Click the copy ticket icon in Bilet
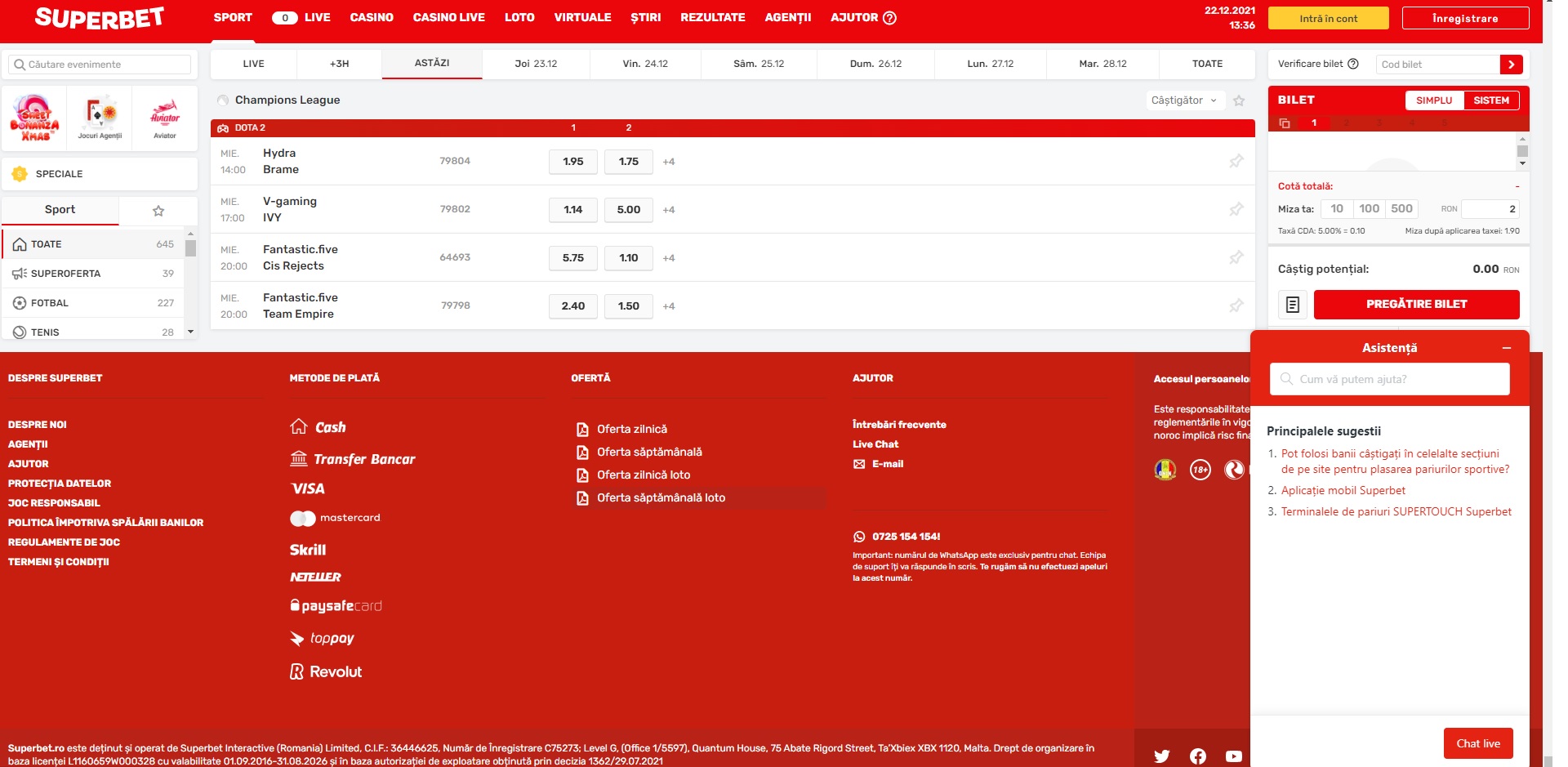Viewport: 1568px width, 767px height. pos(1285,123)
